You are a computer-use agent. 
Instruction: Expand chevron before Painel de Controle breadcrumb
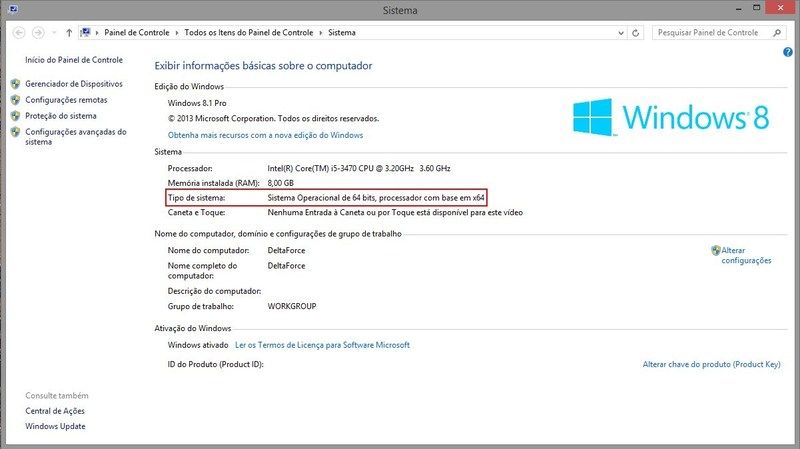point(97,33)
